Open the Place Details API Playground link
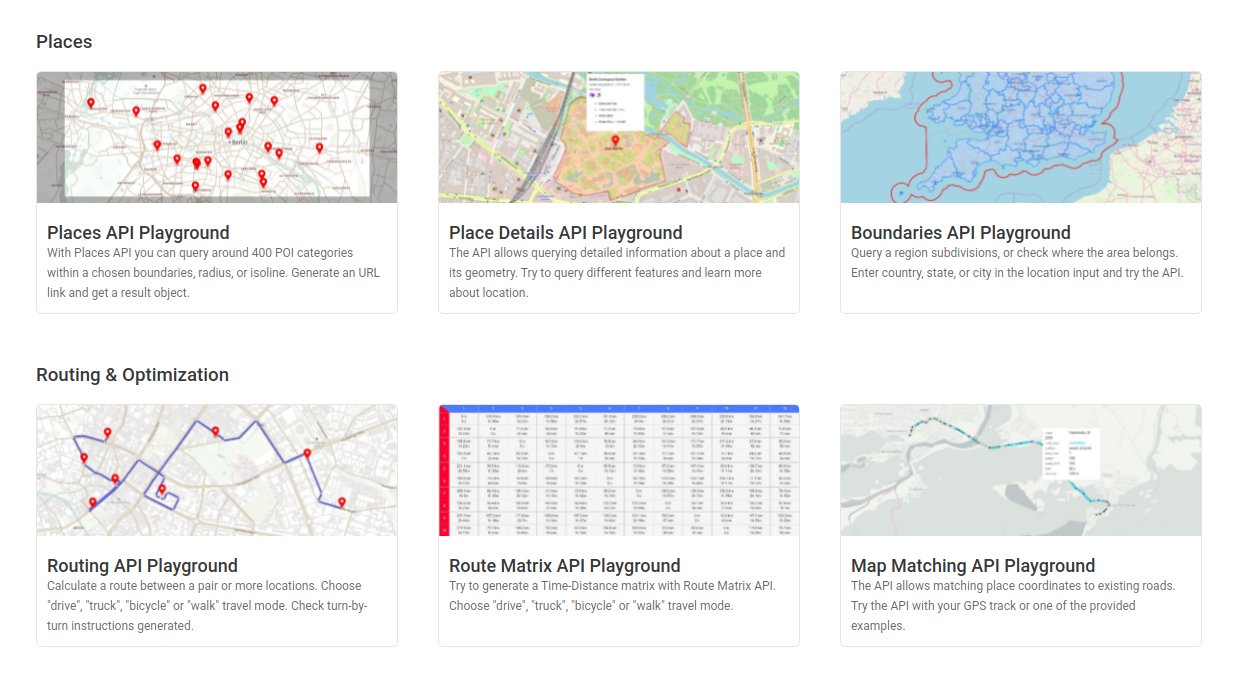The image size is (1251, 681). [x=566, y=232]
